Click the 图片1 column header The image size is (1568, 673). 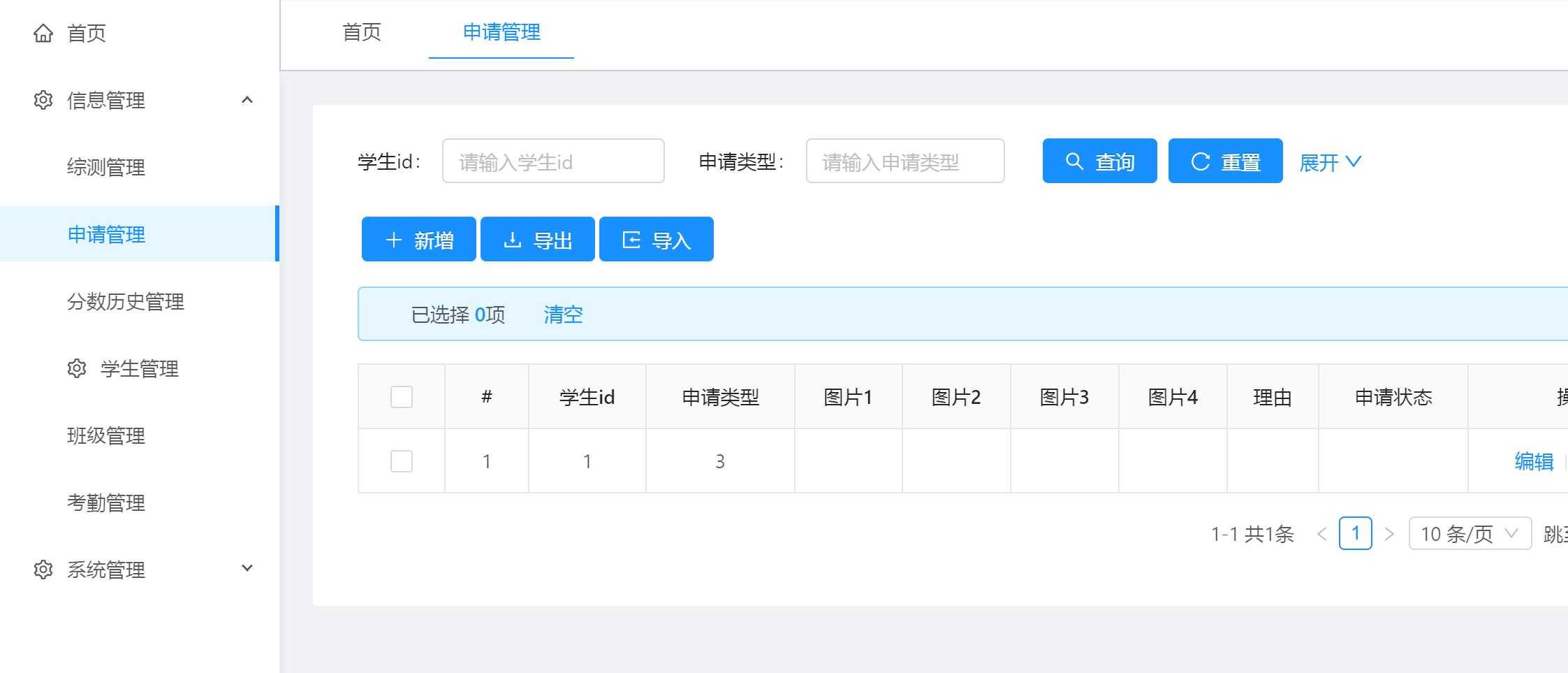[849, 397]
